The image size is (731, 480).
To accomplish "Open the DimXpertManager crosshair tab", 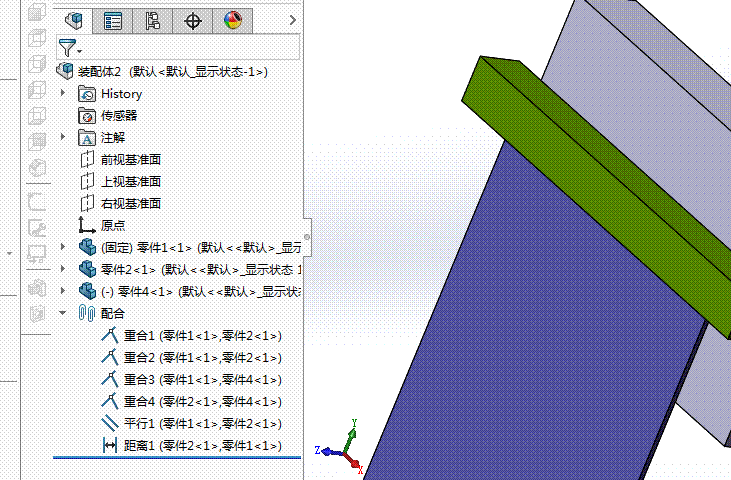I will (193, 20).
